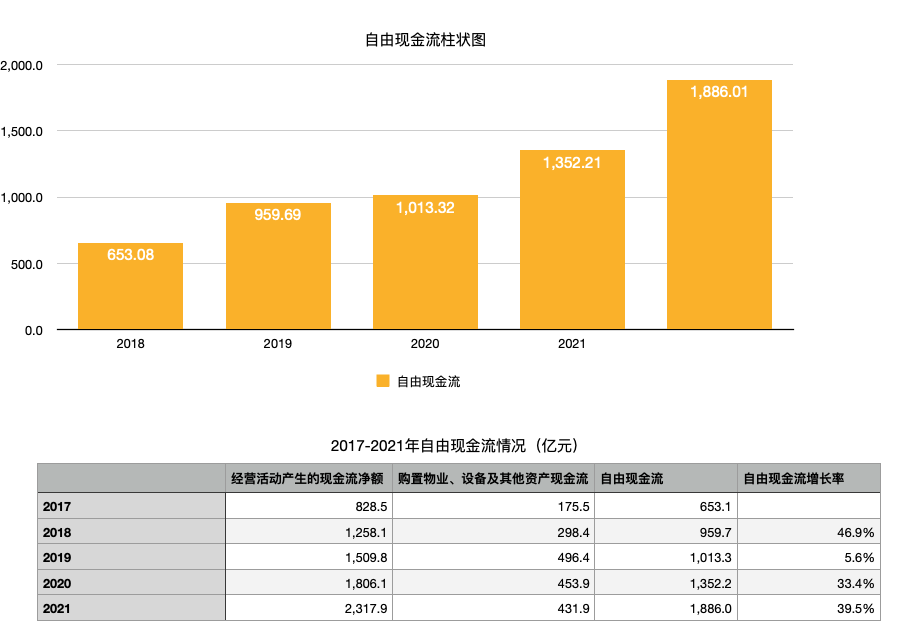Viewport: 906px width, 630px height.
Task: Click the bar labeled 653.08
Action: [130, 290]
